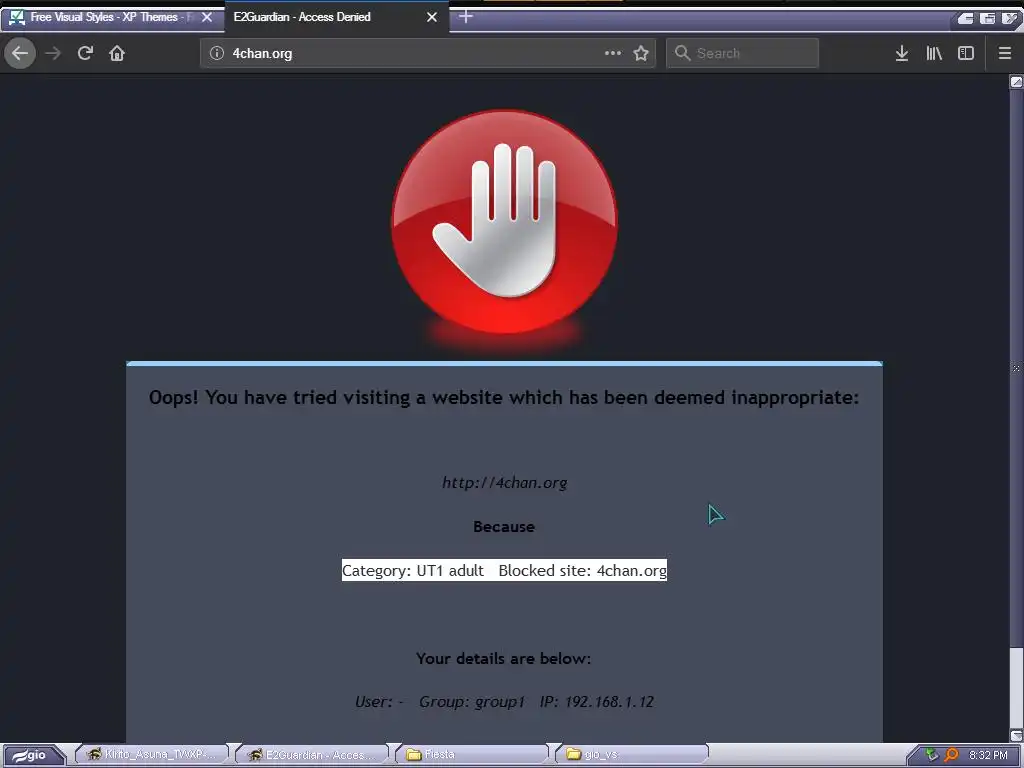Click the Group: group1 text
The width and height of the screenshot is (1024, 768).
[x=472, y=701]
